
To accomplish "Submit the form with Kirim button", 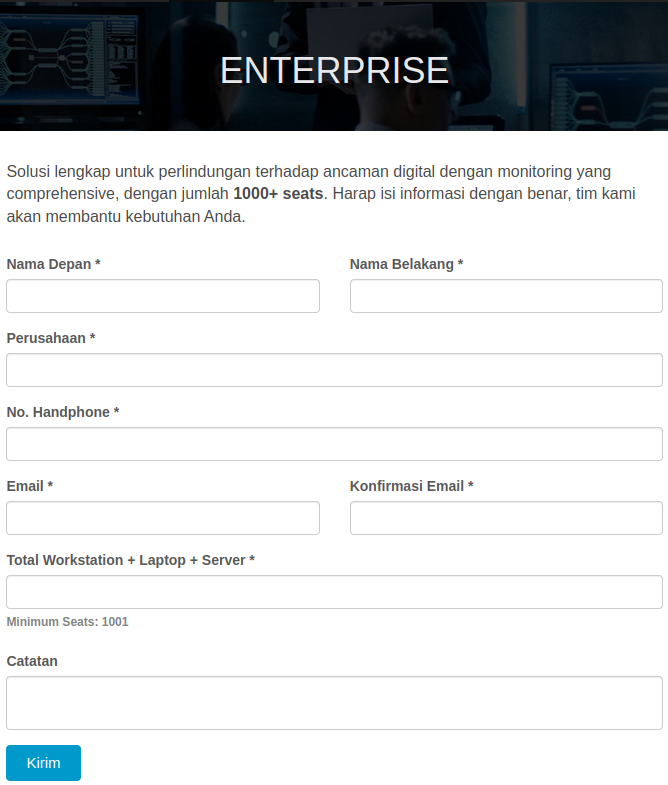I will coord(44,762).
